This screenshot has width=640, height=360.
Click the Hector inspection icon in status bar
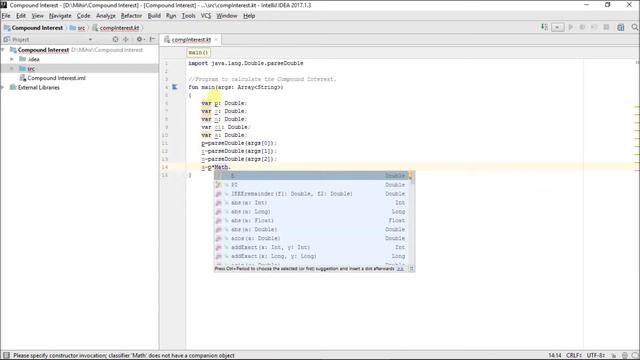tap(624, 356)
